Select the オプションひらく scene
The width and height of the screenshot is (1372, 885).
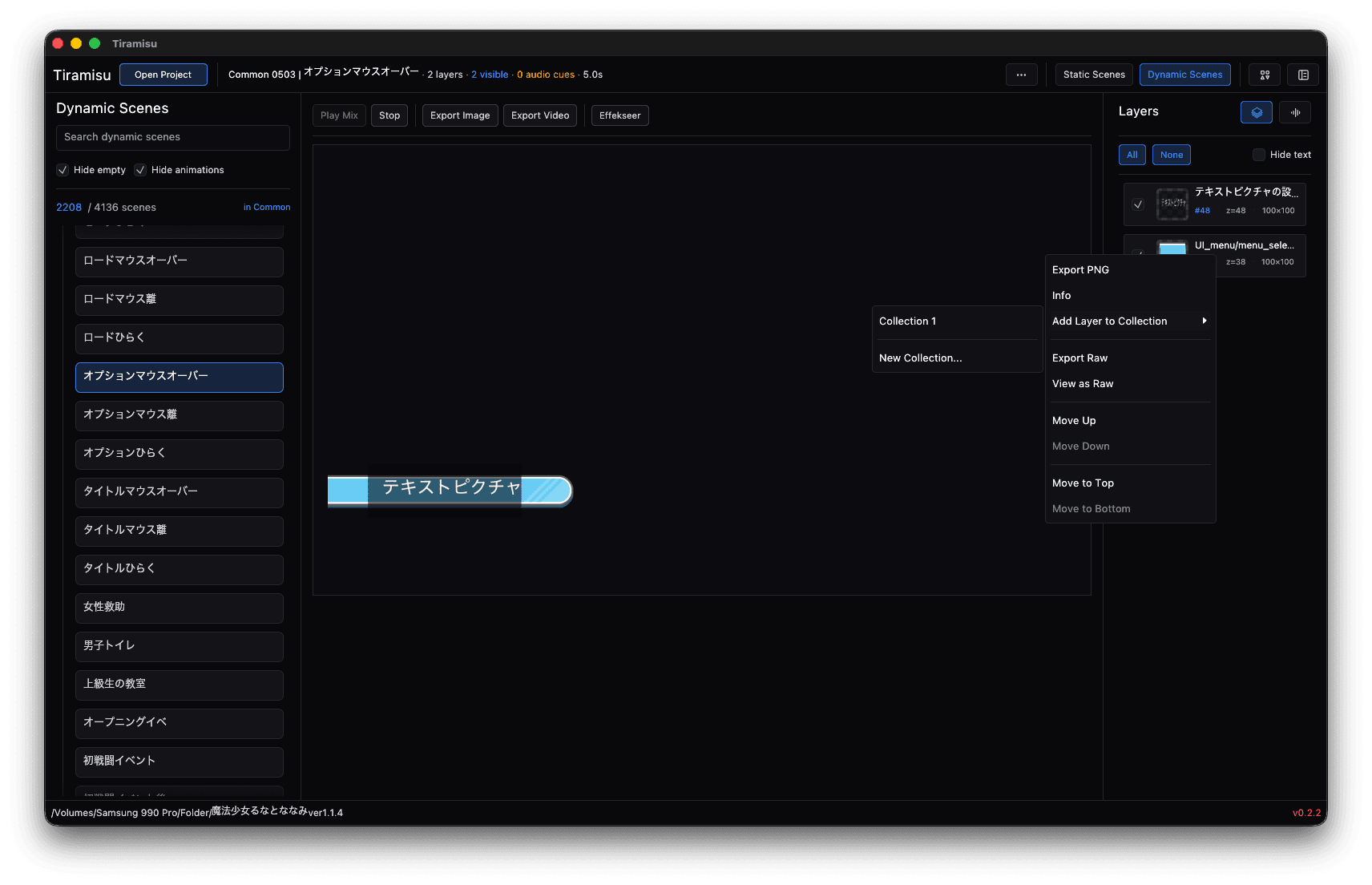point(180,454)
